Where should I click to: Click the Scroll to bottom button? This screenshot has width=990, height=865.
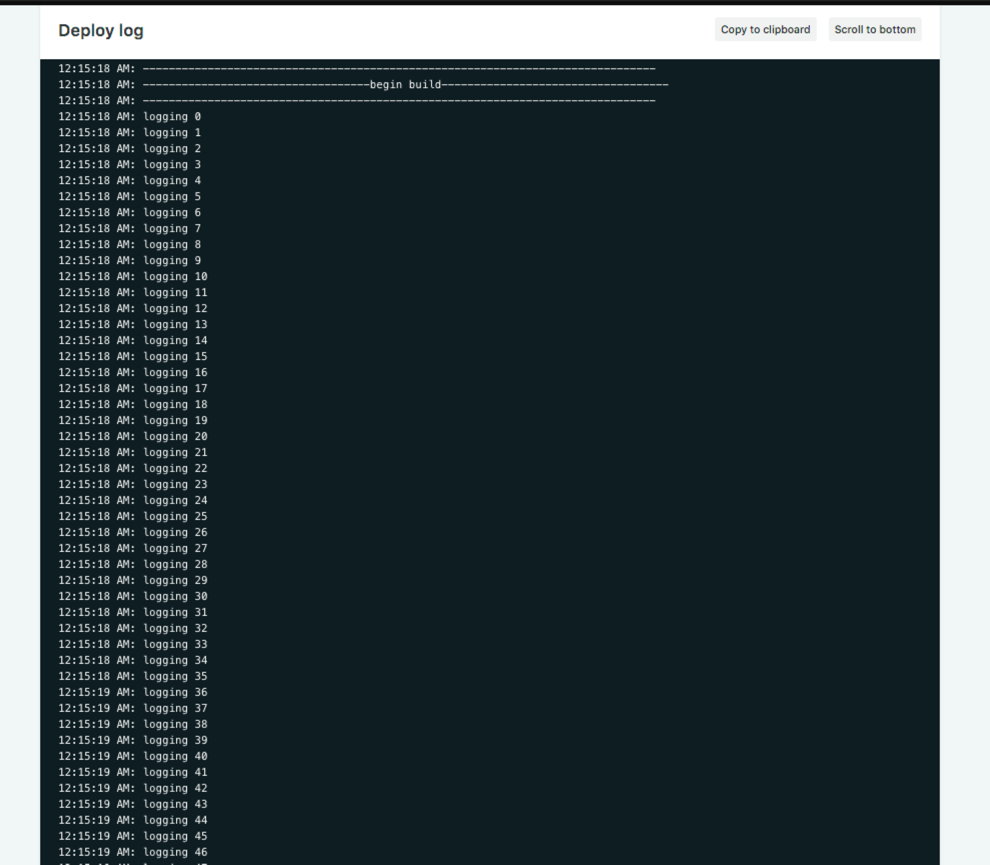point(874,29)
